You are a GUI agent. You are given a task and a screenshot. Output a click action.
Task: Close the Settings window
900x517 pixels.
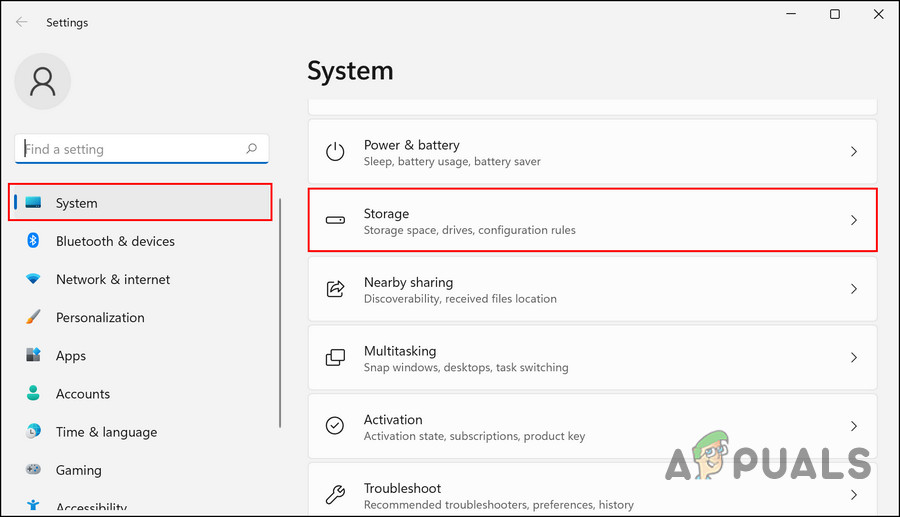(x=878, y=14)
